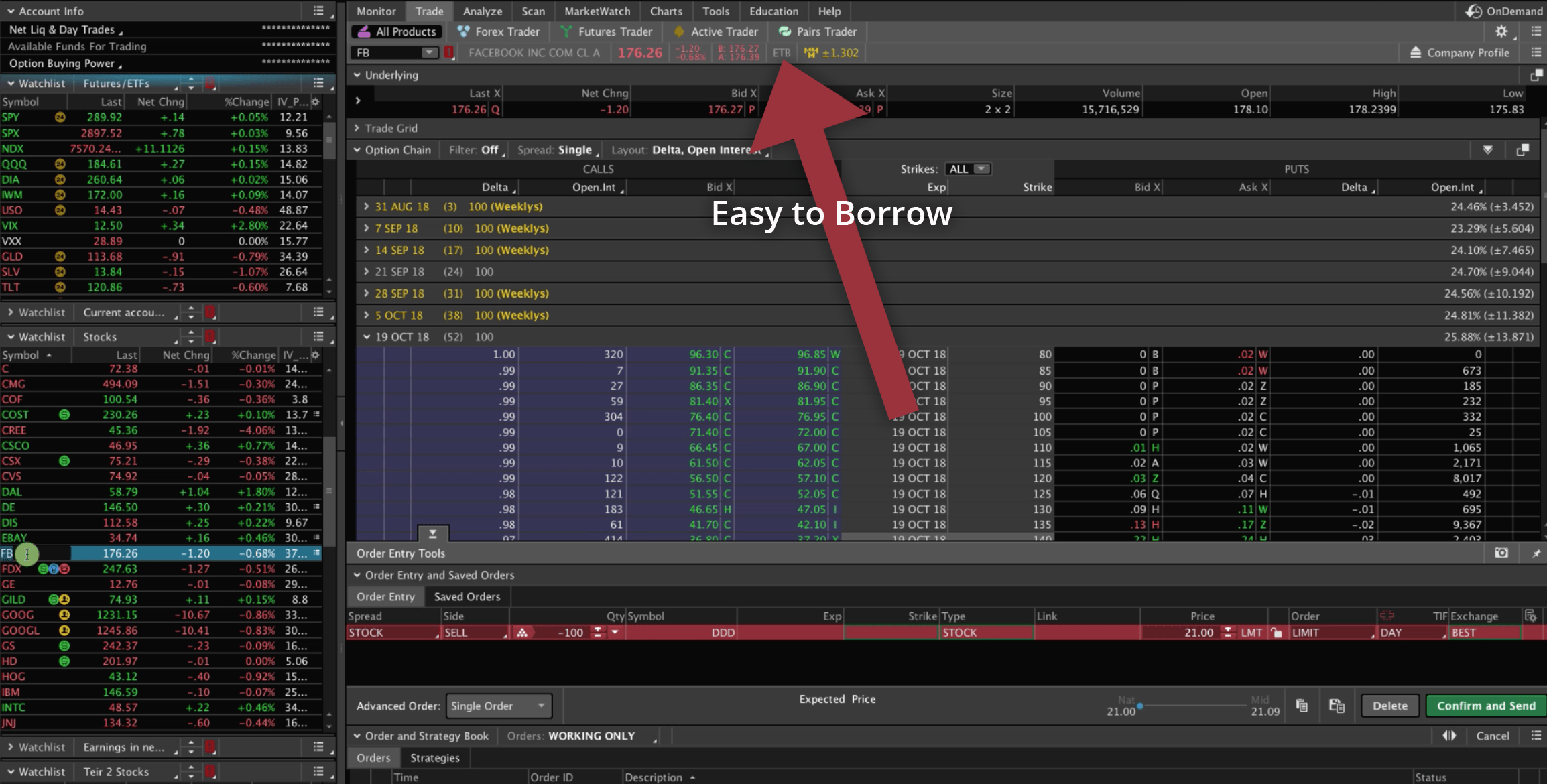Click the Company Profile button
The image size is (1547, 784).
point(1460,52)
